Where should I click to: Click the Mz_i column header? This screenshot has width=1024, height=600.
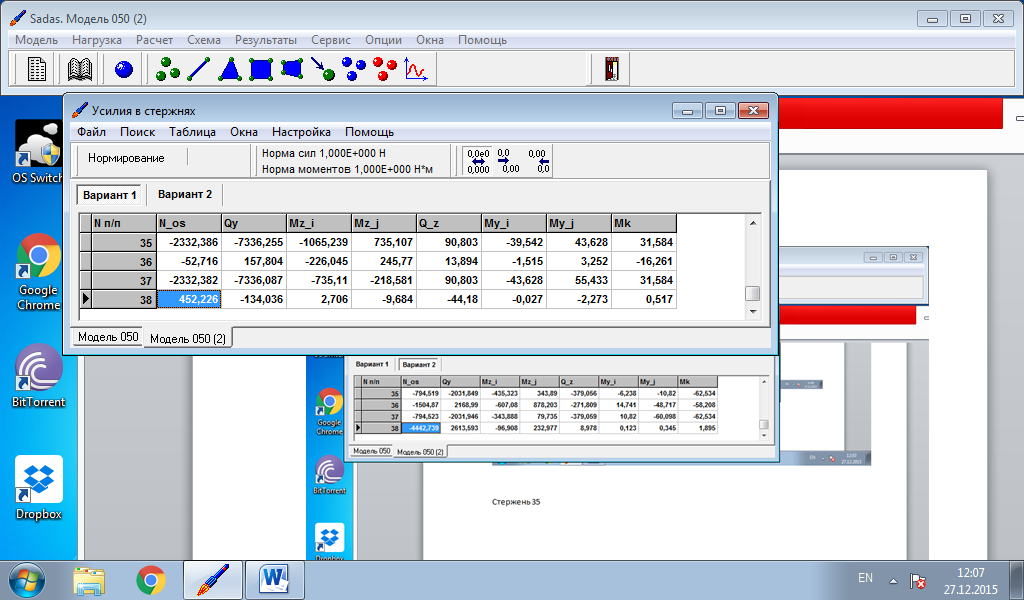coord(319,223)
